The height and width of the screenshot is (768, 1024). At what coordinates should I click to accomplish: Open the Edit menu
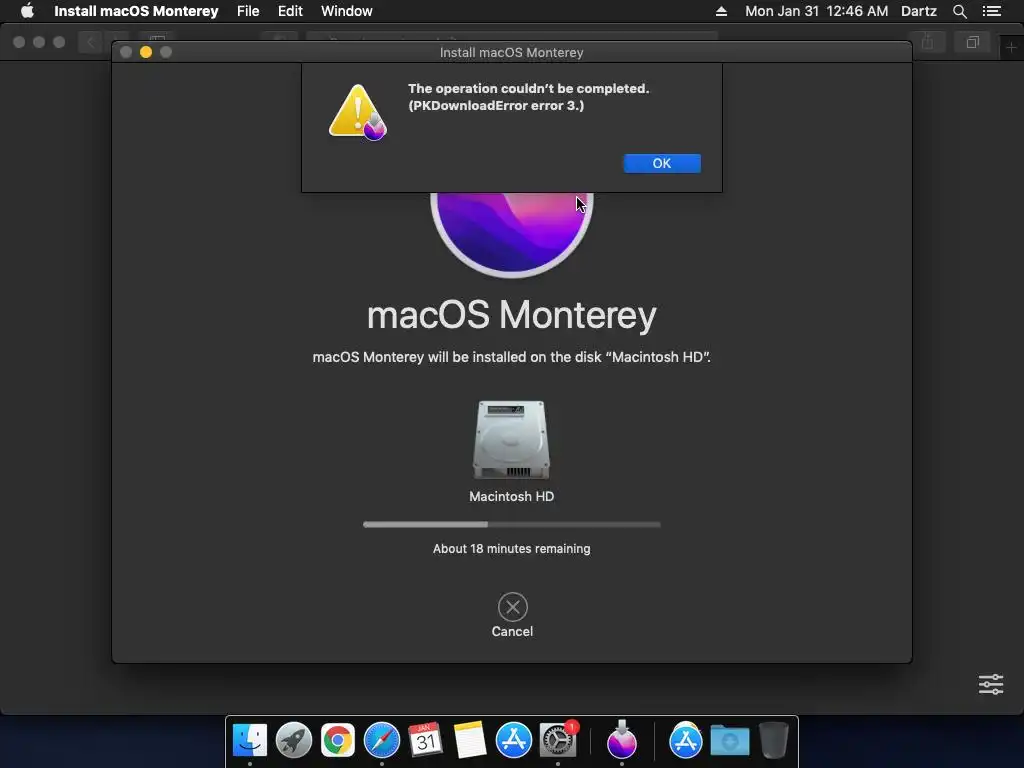coord(290,11)
